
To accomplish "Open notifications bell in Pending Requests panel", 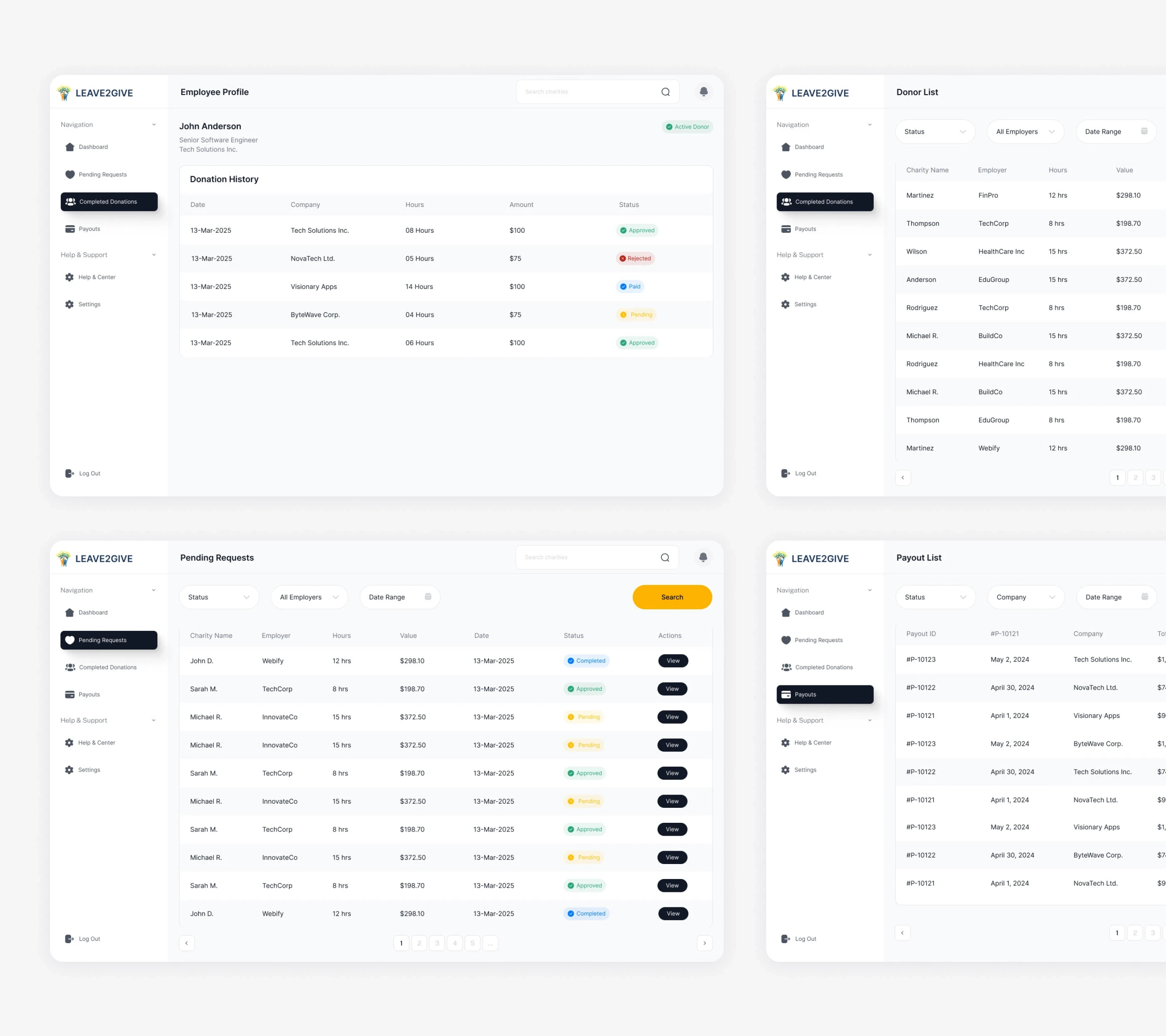I will click(703, 557).
